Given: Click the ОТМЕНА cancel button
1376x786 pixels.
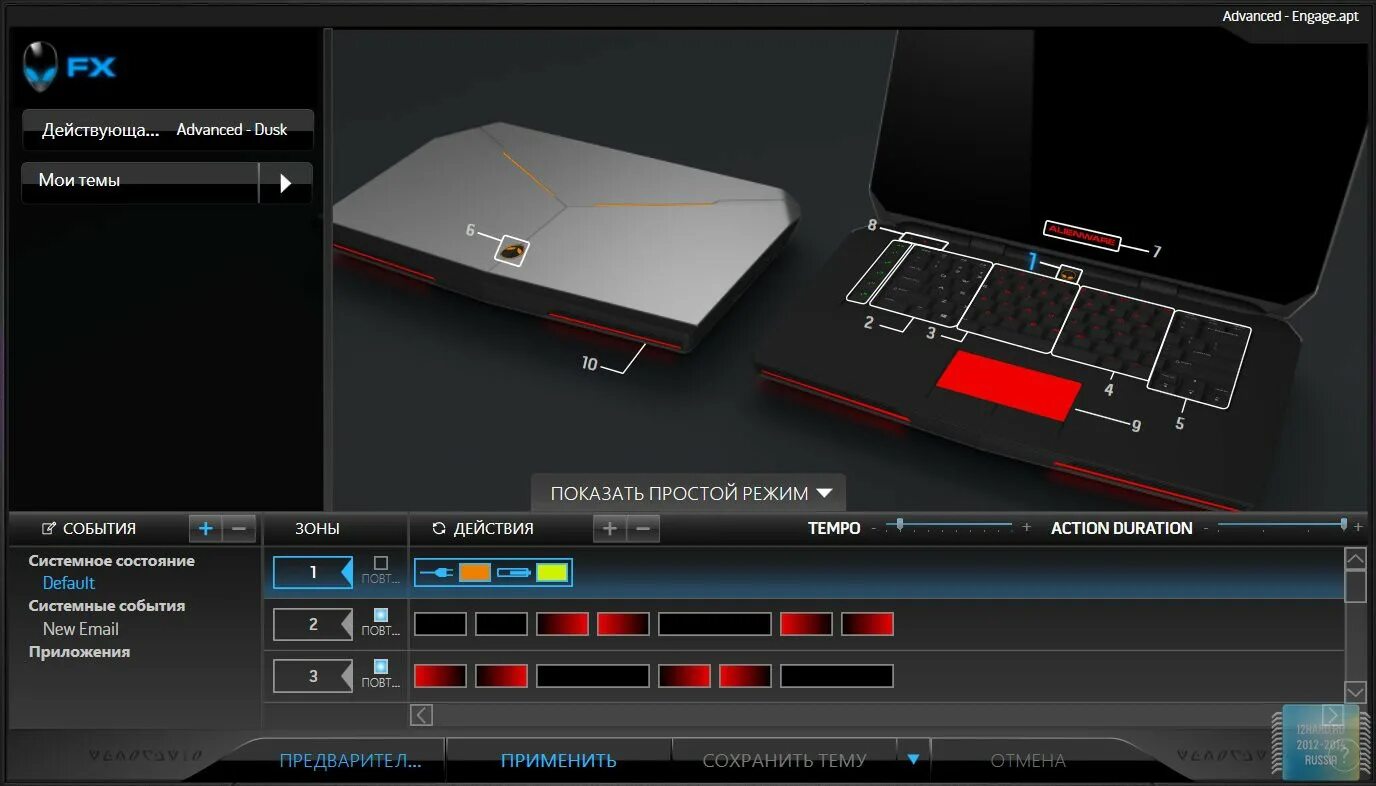Looking at the screenshot, I should 1028,760.
